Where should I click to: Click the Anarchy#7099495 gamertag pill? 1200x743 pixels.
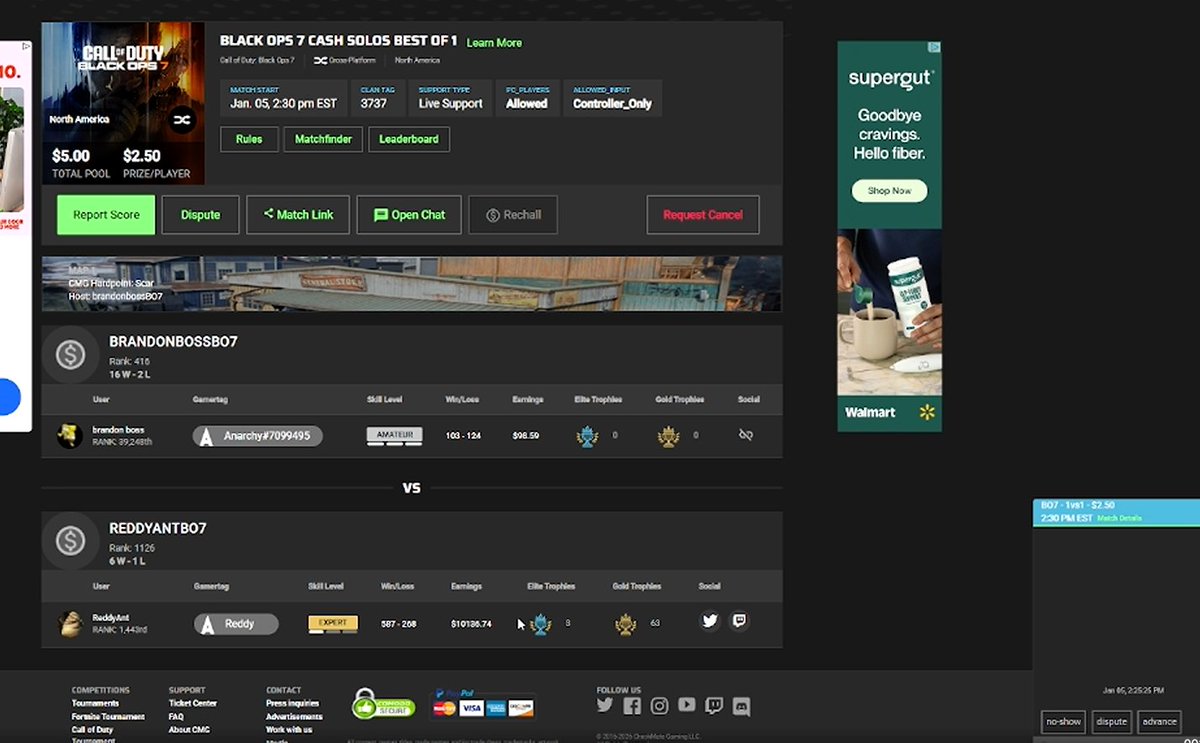click(x=258, y=436)
